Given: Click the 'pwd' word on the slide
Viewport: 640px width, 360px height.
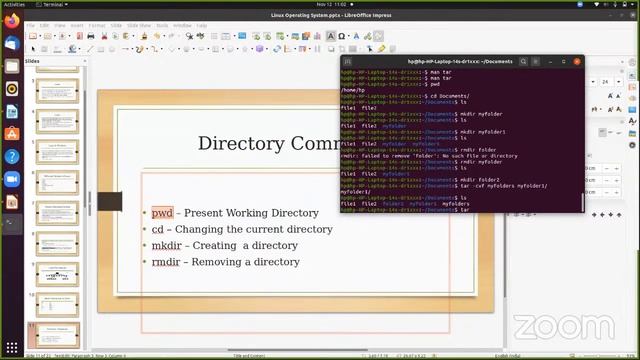Looking at the screenshot, I should pos(162,213).
